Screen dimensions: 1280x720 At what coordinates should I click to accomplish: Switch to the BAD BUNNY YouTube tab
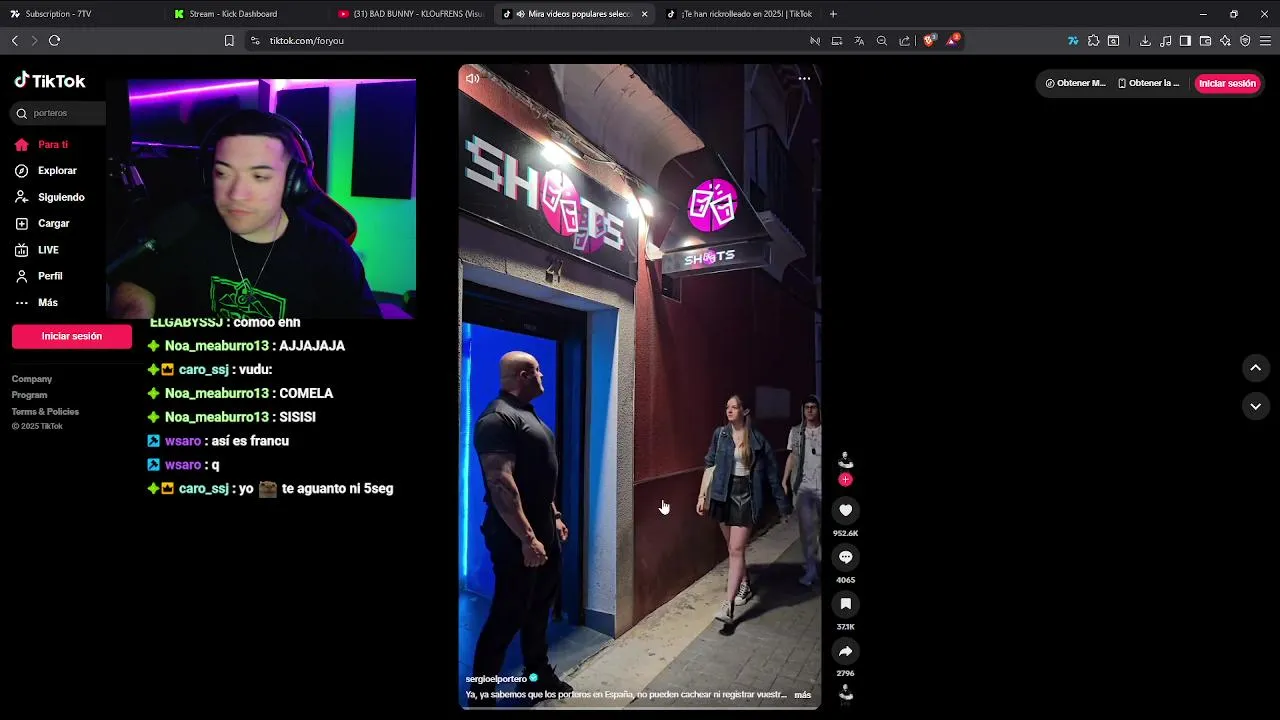point(410,14)
